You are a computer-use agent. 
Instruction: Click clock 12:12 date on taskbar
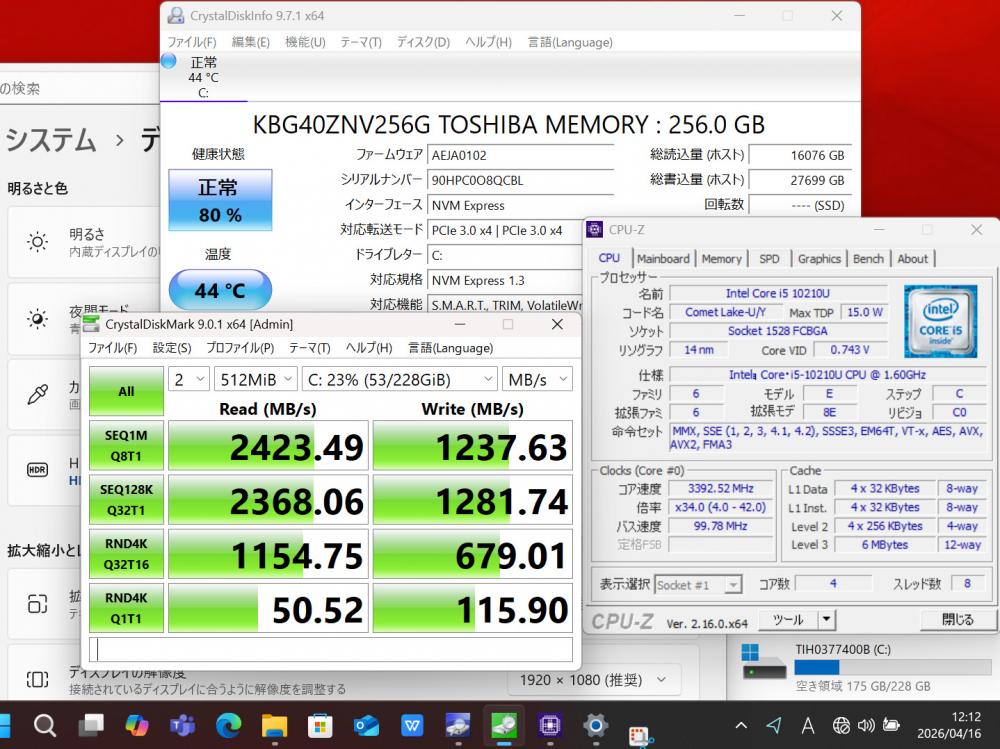pyautogui.click(x=949, y=725)
